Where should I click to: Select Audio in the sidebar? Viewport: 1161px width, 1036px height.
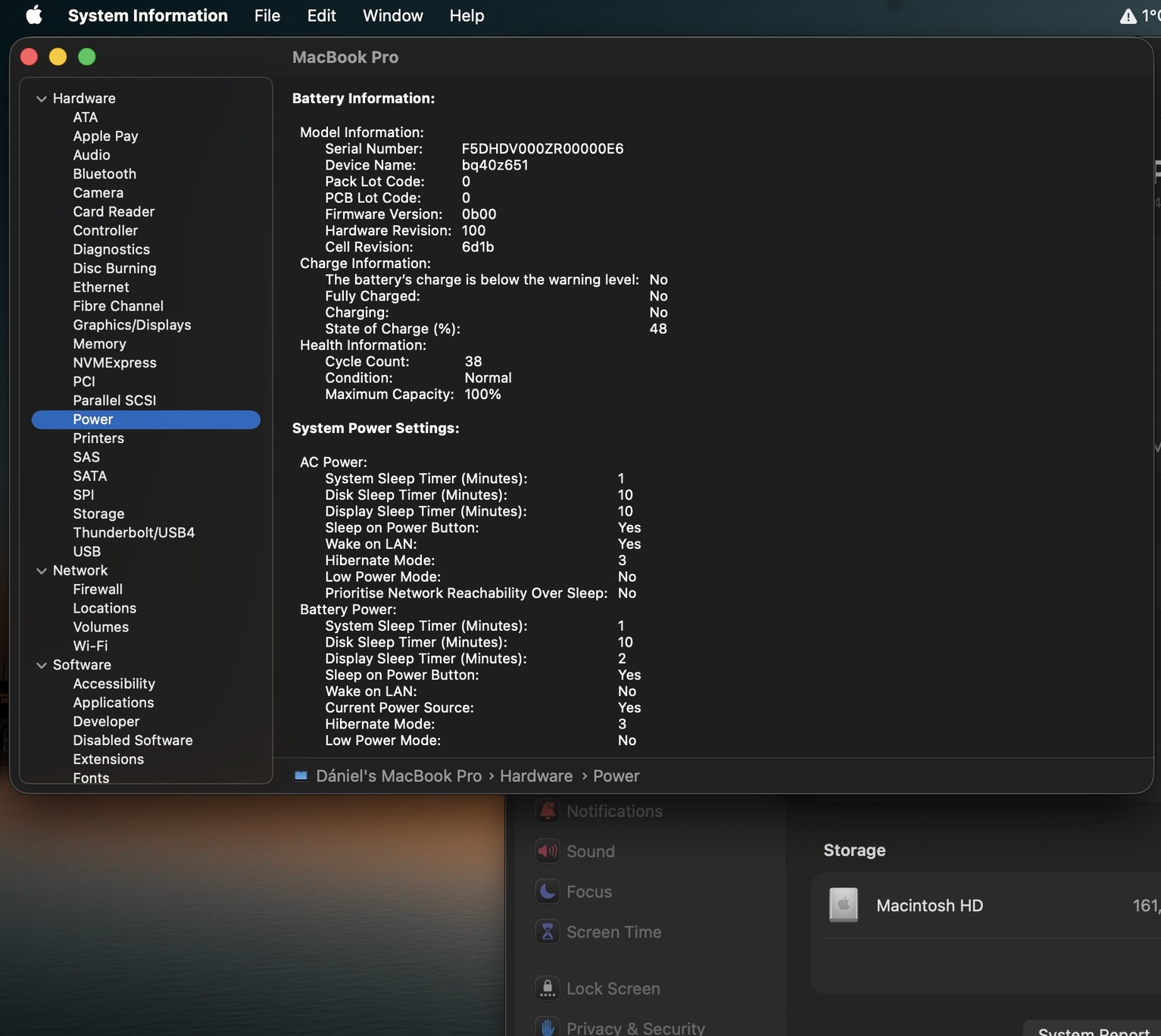(x=92, y=155)
